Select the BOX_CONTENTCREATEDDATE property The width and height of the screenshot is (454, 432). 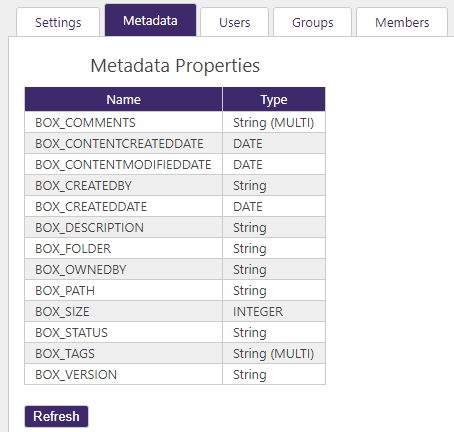click(x=119, y=144)
